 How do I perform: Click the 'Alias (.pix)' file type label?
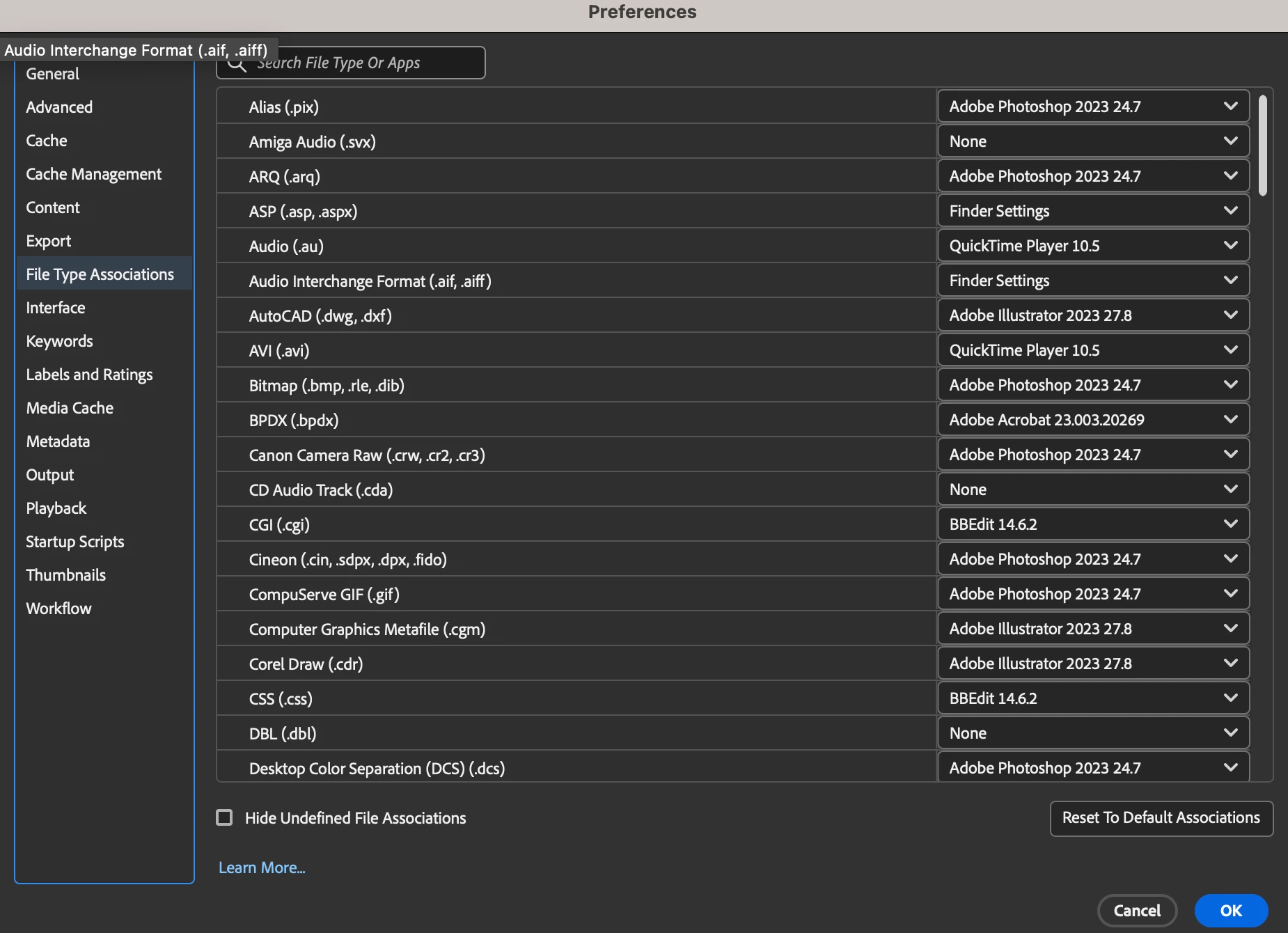pyautogui.click(x=284, y=107)
